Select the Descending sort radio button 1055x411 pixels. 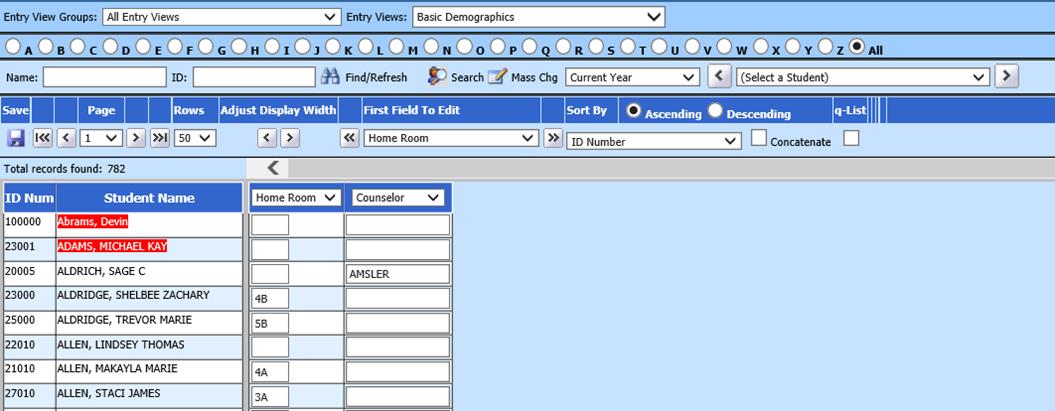(715, 112)
